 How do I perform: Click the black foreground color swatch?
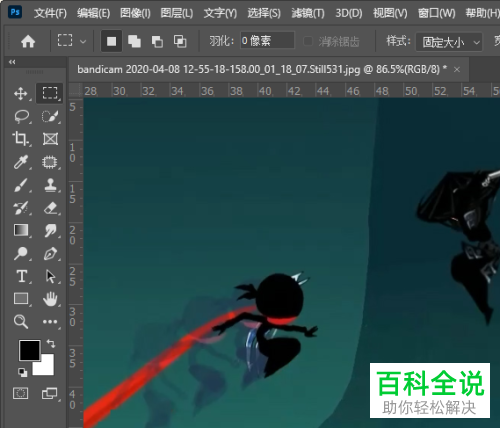click(x=29, y=350)
